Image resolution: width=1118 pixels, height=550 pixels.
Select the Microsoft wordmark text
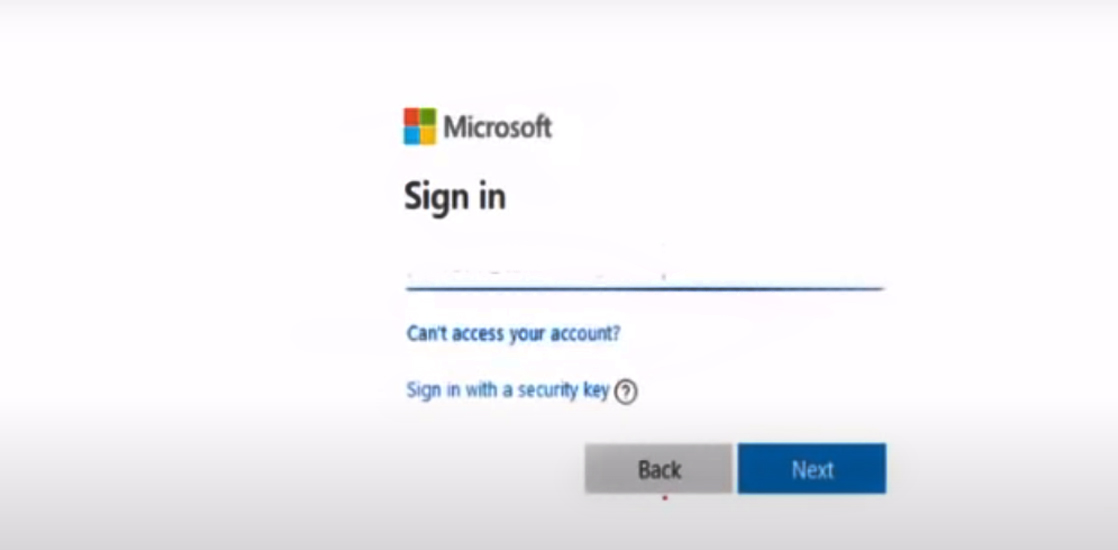tap(498, 127)
